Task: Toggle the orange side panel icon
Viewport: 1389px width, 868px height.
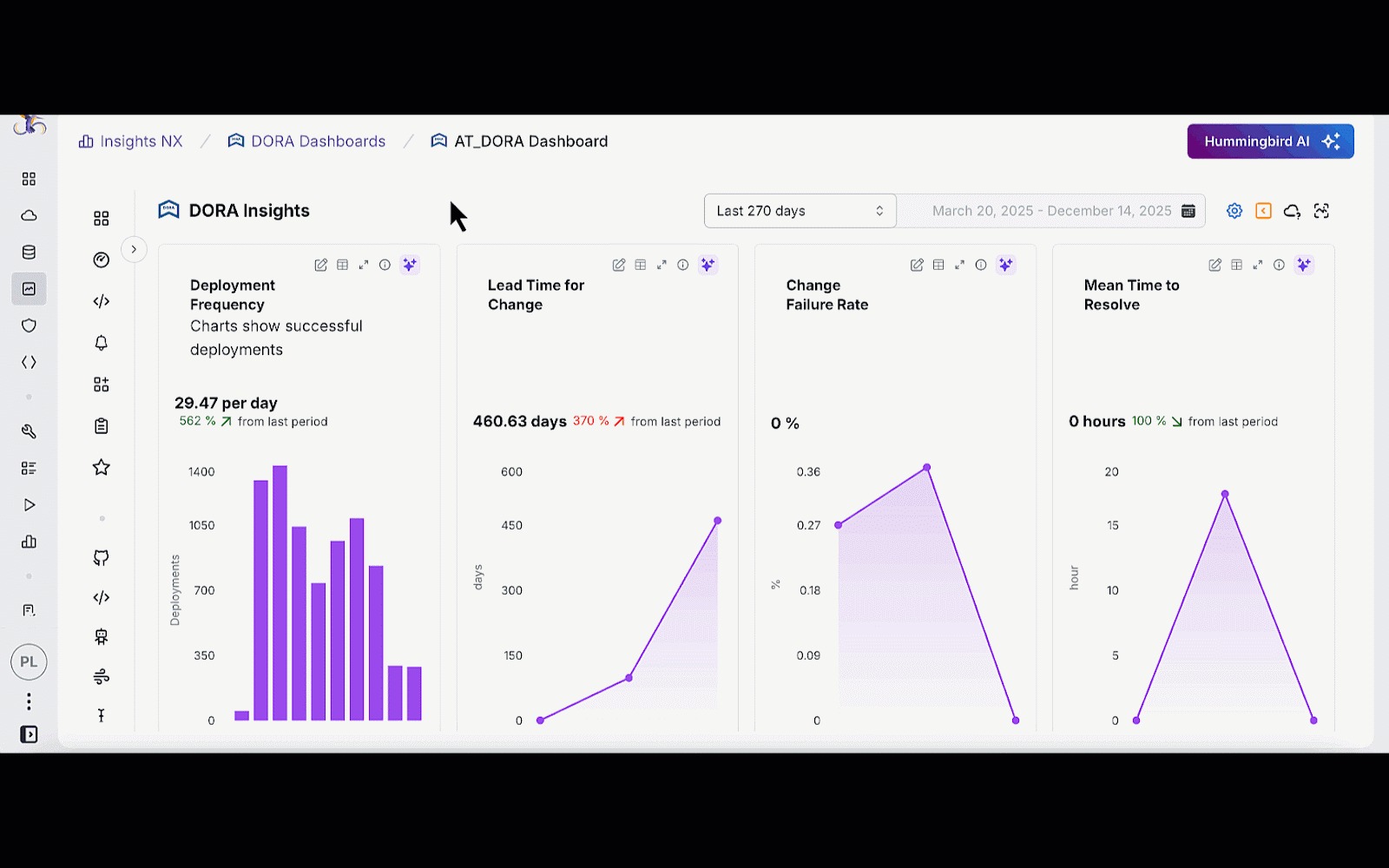Action: click(1263, 211)
